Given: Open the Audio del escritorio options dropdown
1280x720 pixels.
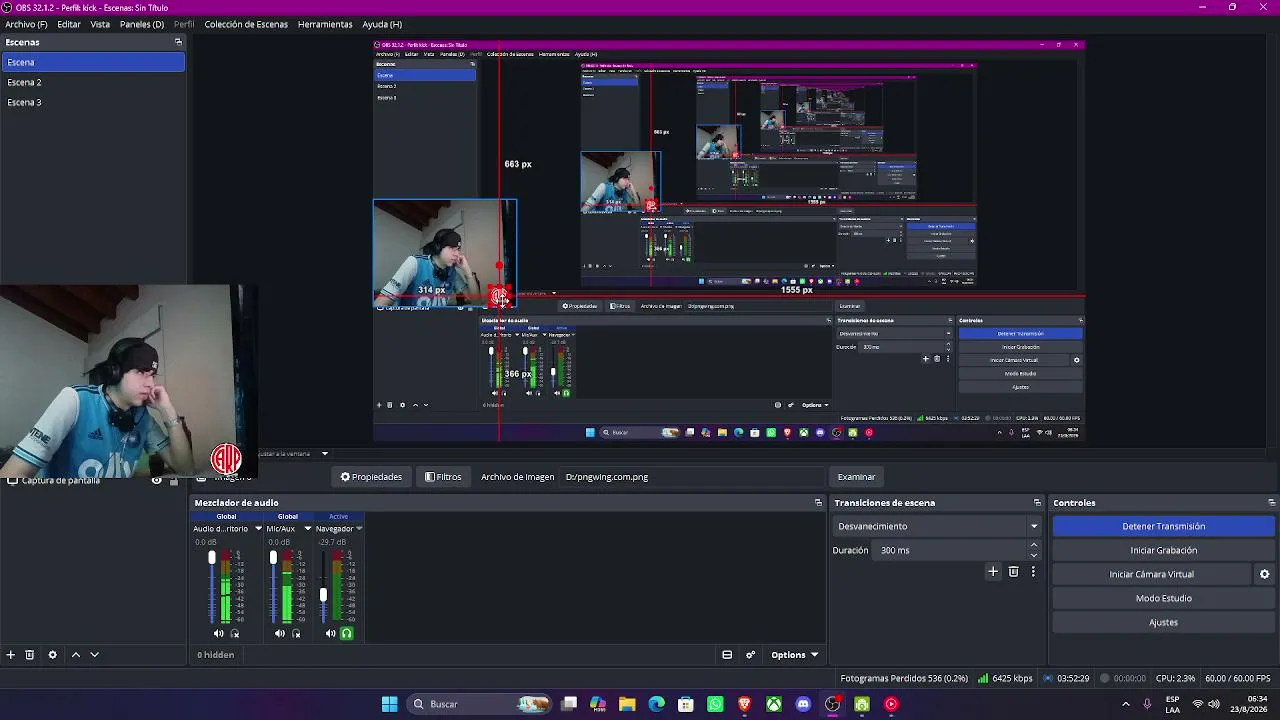Looking at the screenshot, I should click(x=258, y=529).
